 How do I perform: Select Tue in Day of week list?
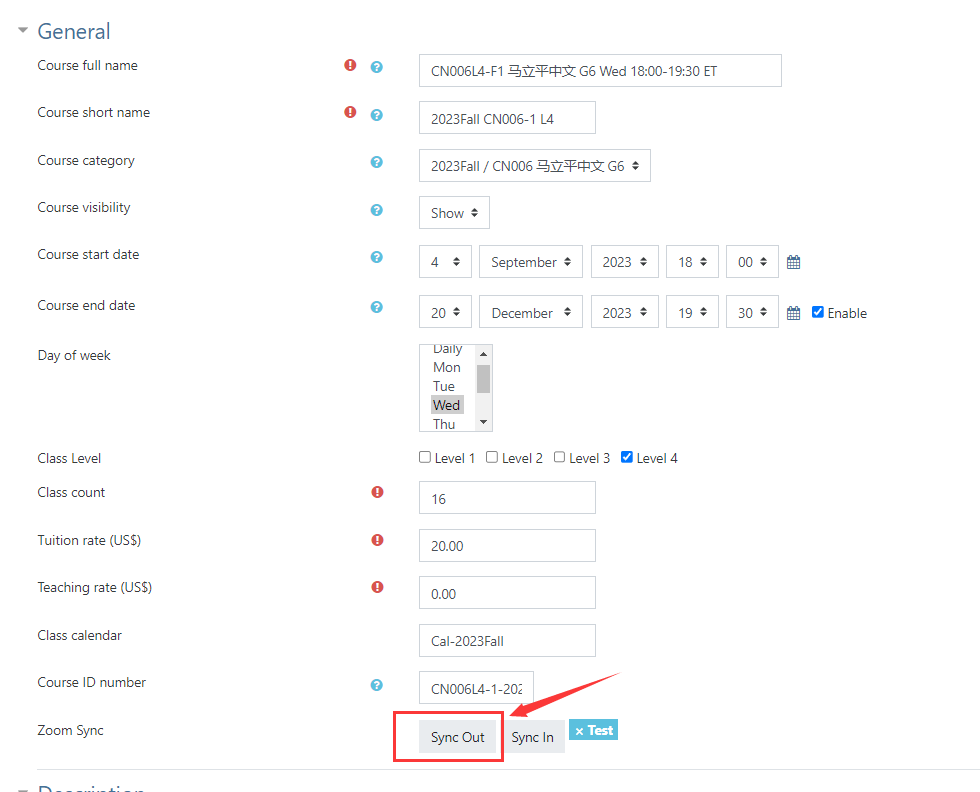(x=444, y=386)
